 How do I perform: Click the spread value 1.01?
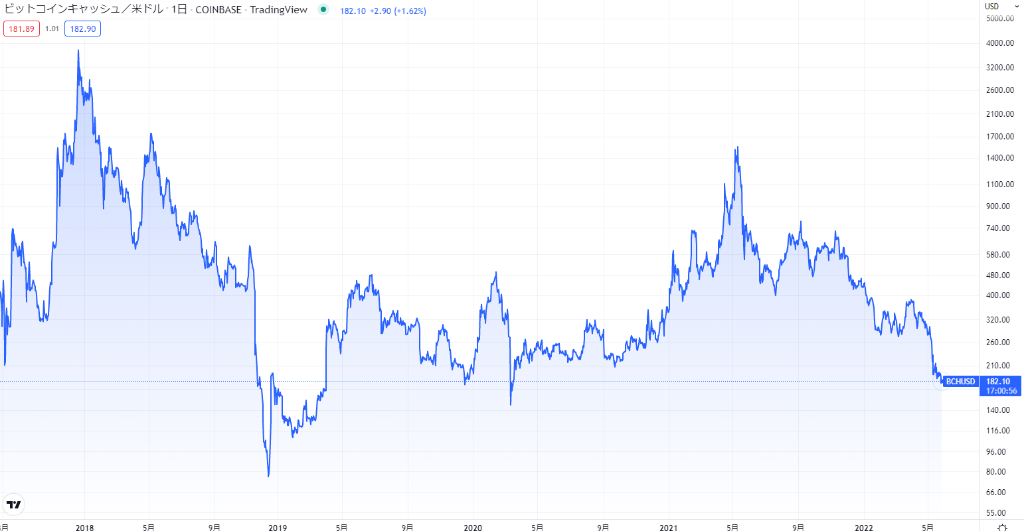click(x=52, y=29)
